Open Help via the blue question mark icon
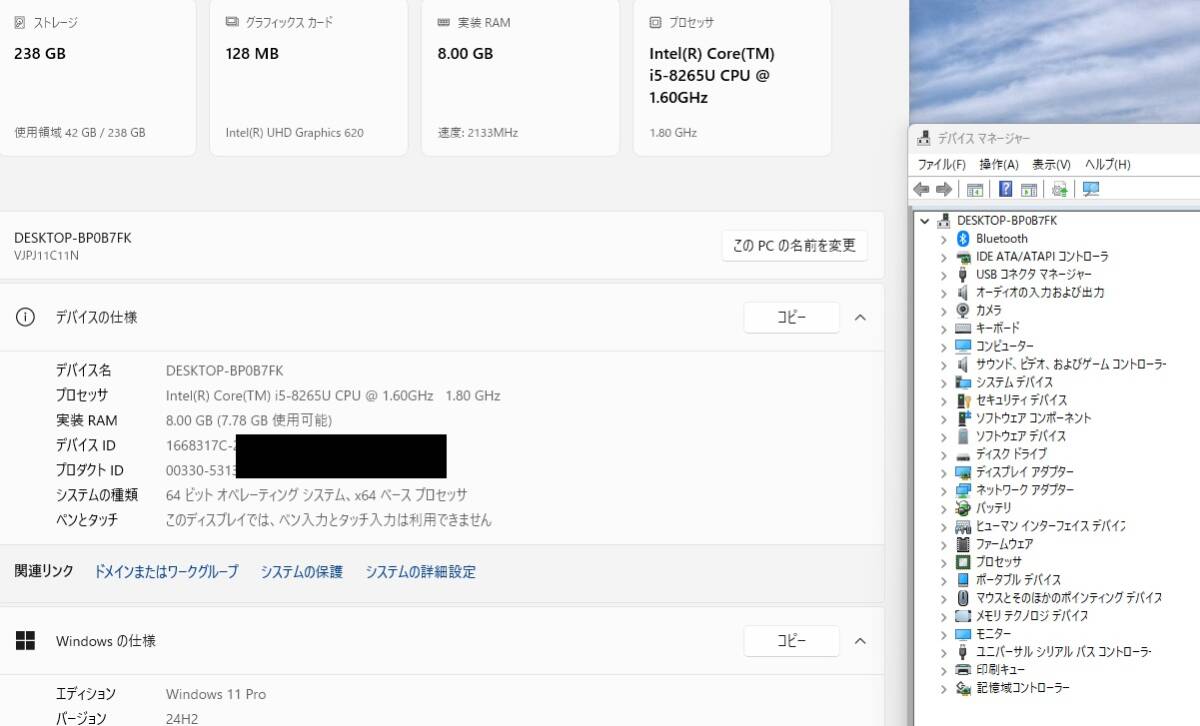The image size is (1200, 726). coord(1006,189)
